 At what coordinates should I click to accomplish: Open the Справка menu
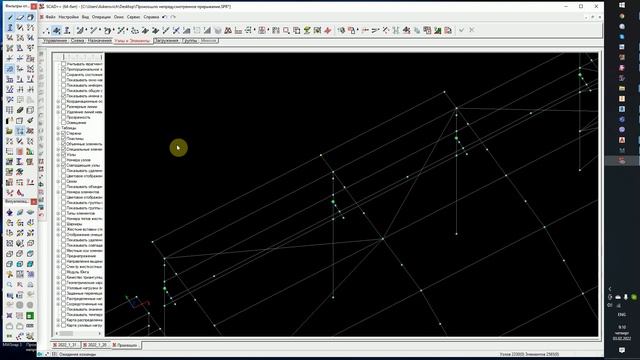(151, 17)
